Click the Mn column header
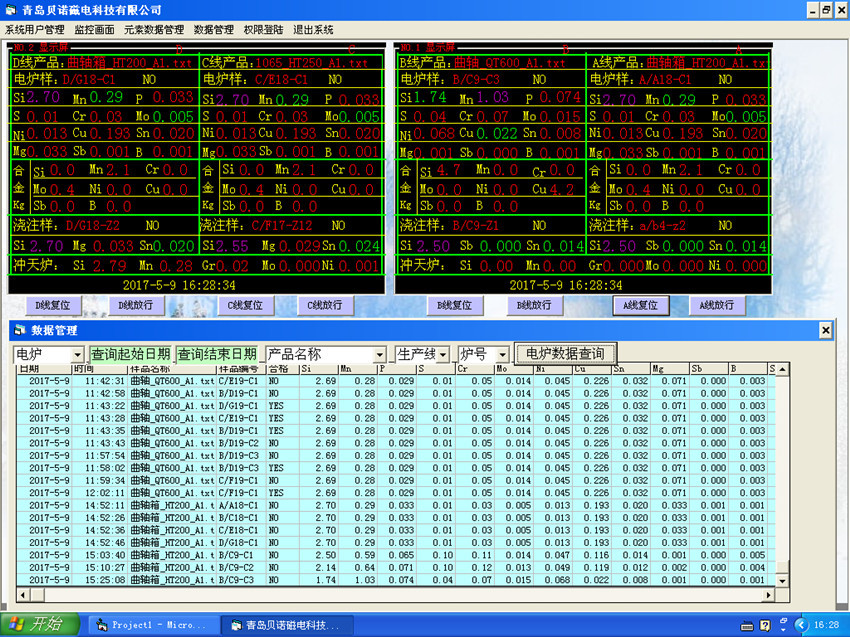Screen dimensions: 850x637 pyautogui.click(x=358, y=369)
